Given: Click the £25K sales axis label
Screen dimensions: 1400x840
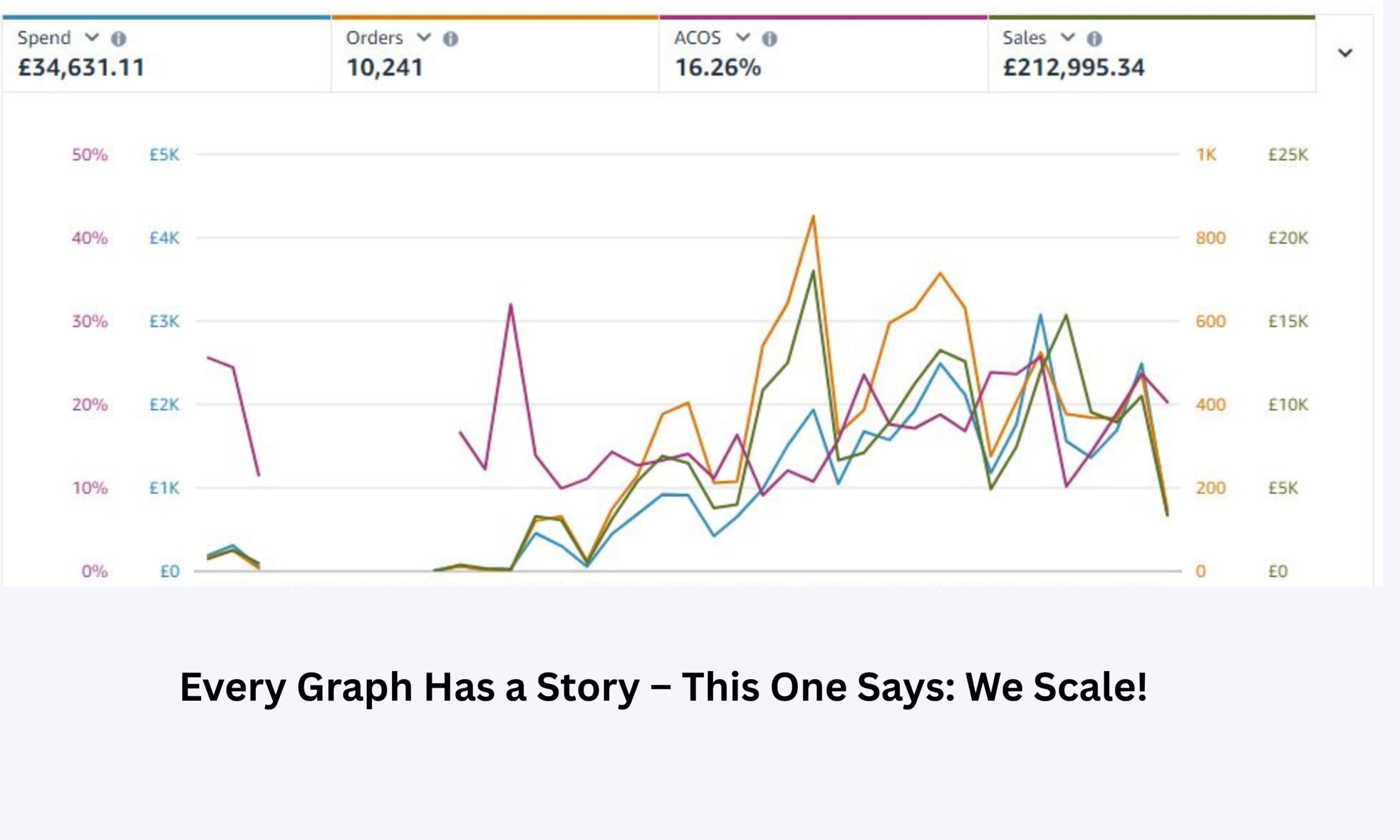Looking at the screenshot, I should pos(1288,155).
